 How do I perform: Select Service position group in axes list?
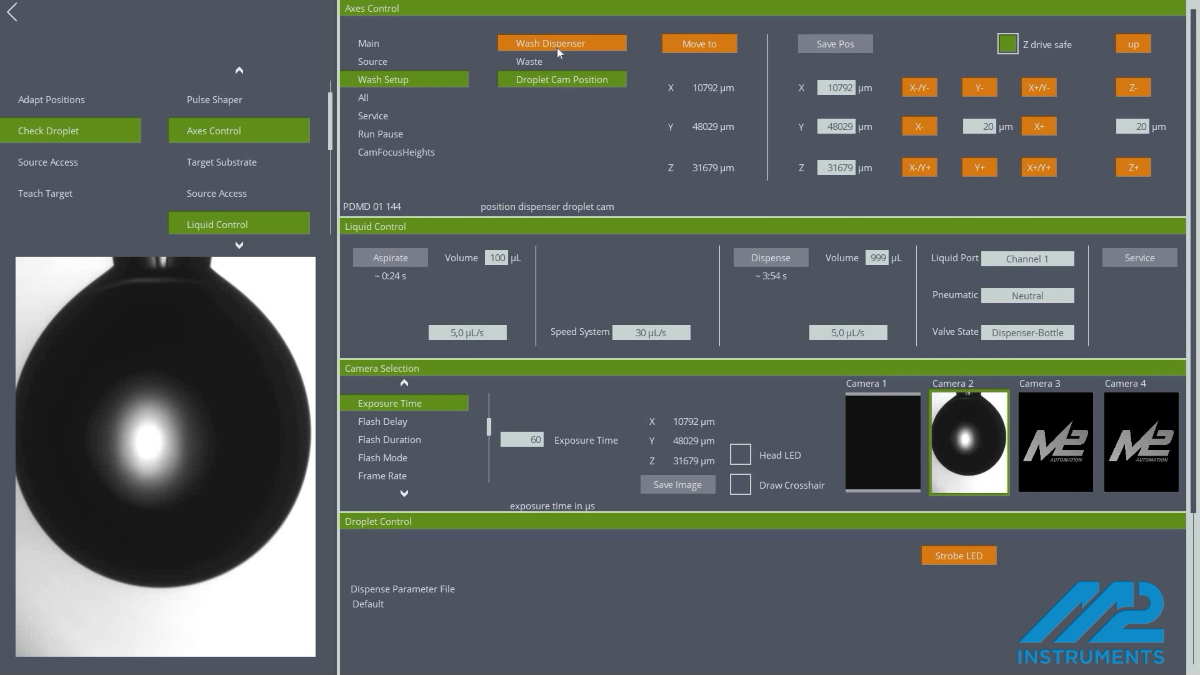[x=372, y=116]
